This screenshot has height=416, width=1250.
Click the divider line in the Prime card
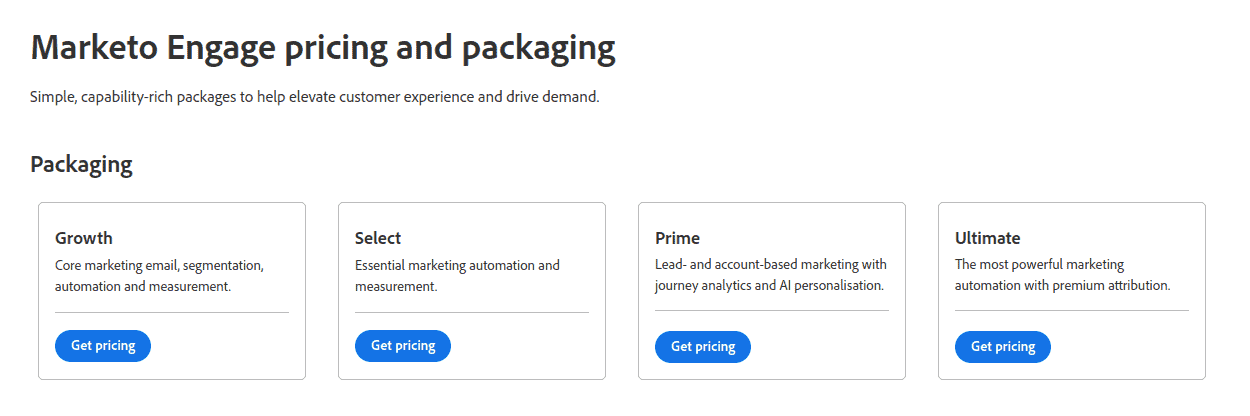click(772, 310)
